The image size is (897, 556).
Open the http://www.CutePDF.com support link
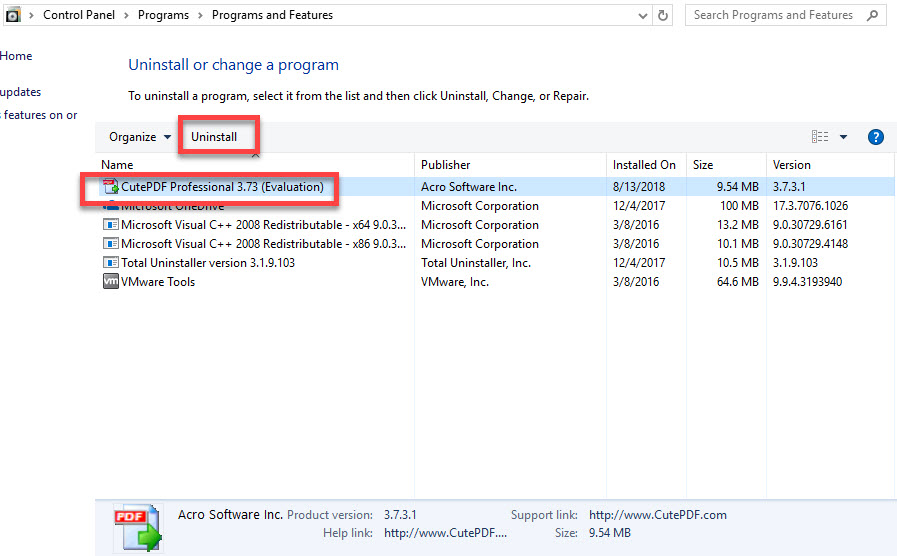(658, 515)
